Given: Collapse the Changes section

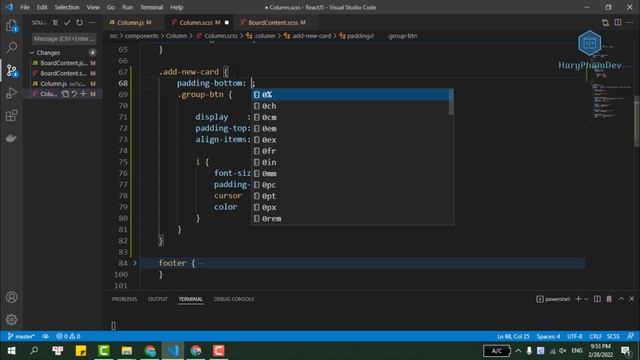Looking at the screenshot, I should click(32, 53).
